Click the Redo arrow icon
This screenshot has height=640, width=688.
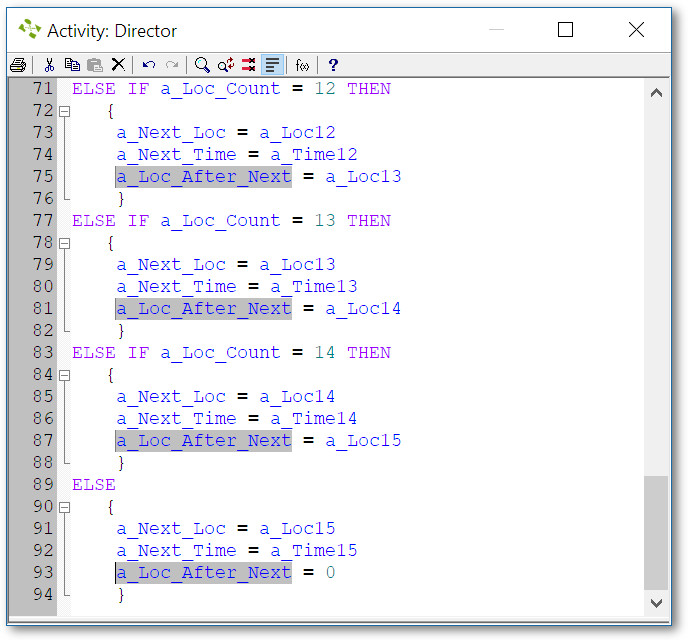click(x=172, y=65)
